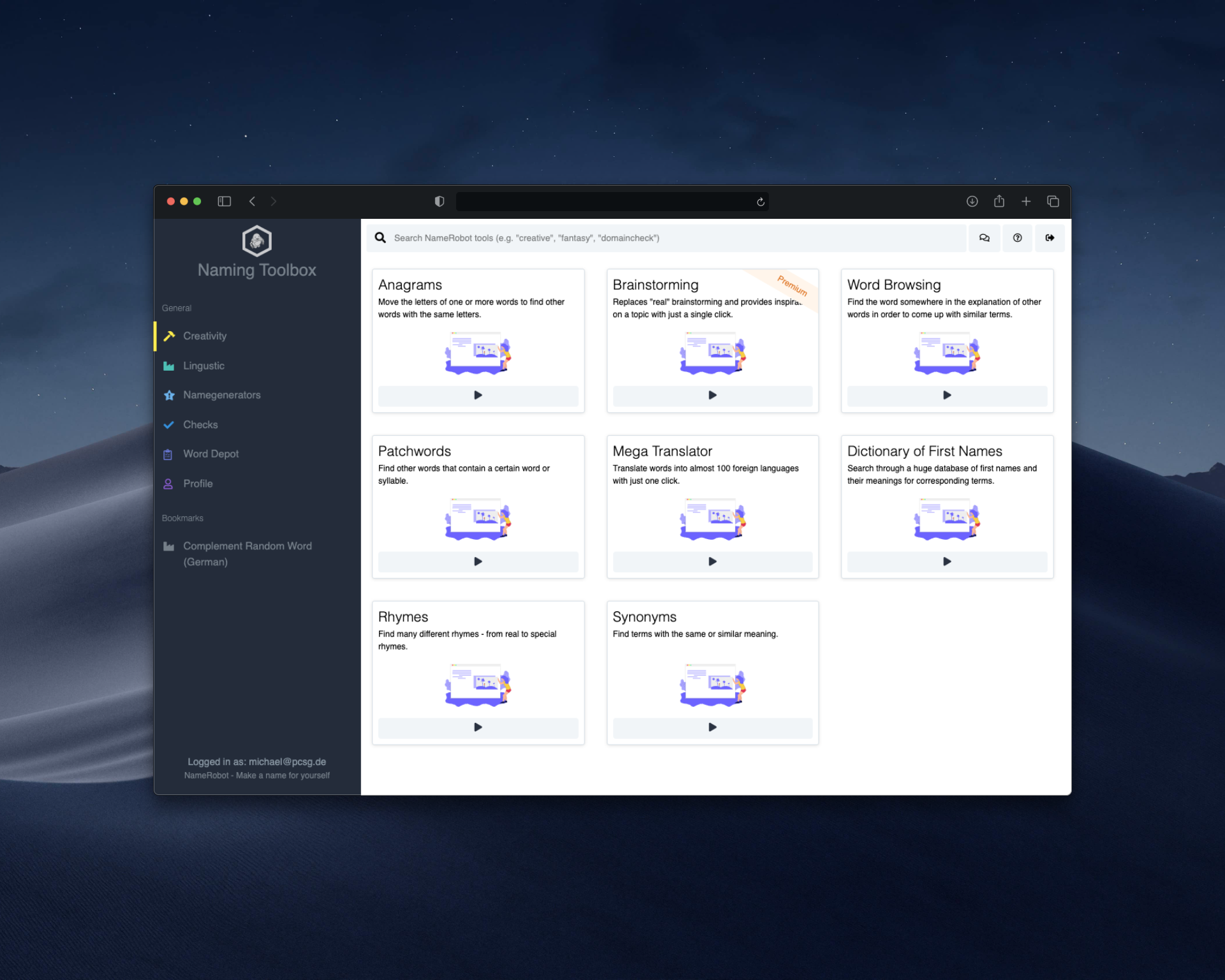The width and height of the screenshot is (1225, 980).
Task: Click the help question mark icon
Action: coord(1017,238)
